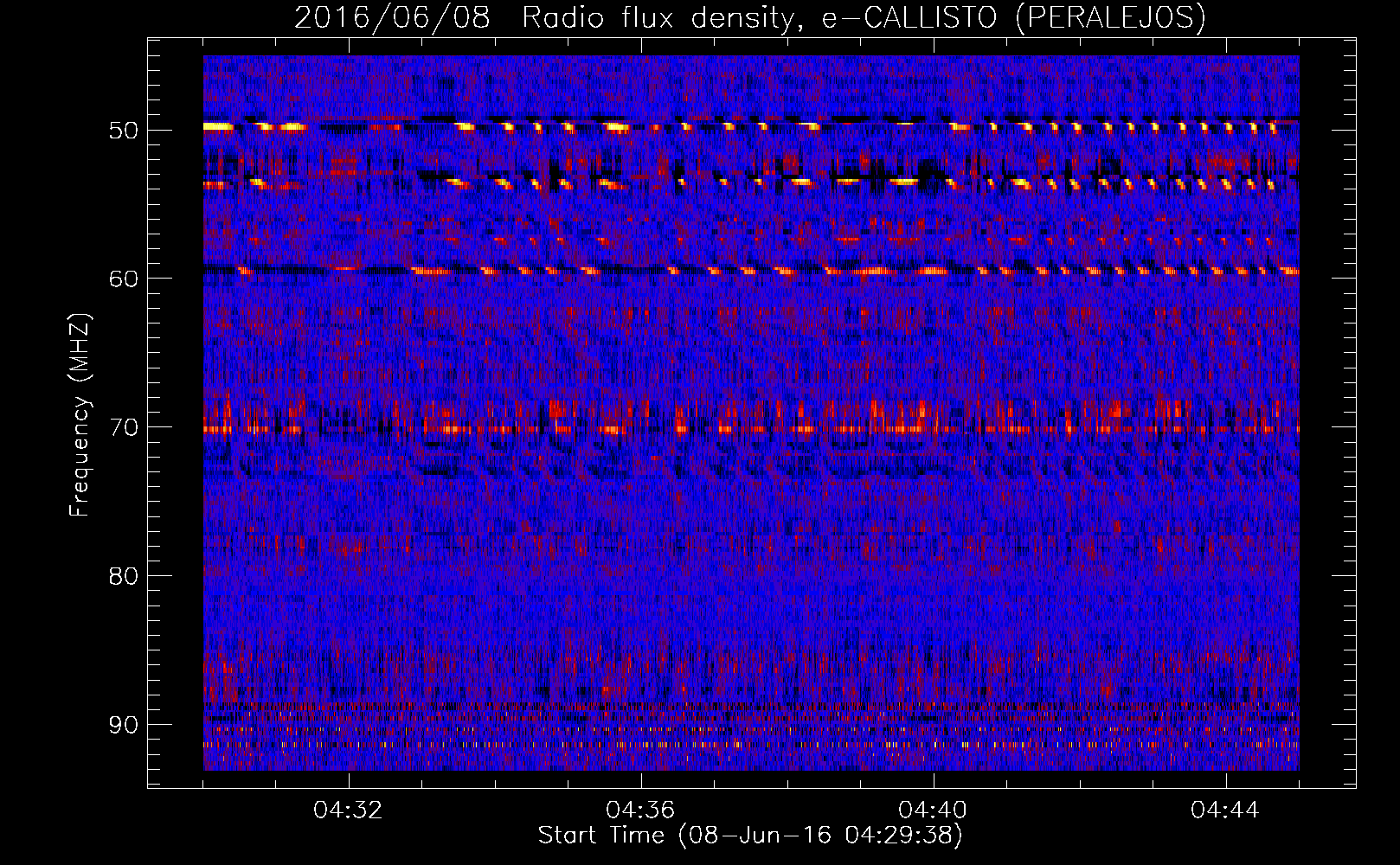
Task: Click the 80 frequency tick label
Action: [123, 576]
